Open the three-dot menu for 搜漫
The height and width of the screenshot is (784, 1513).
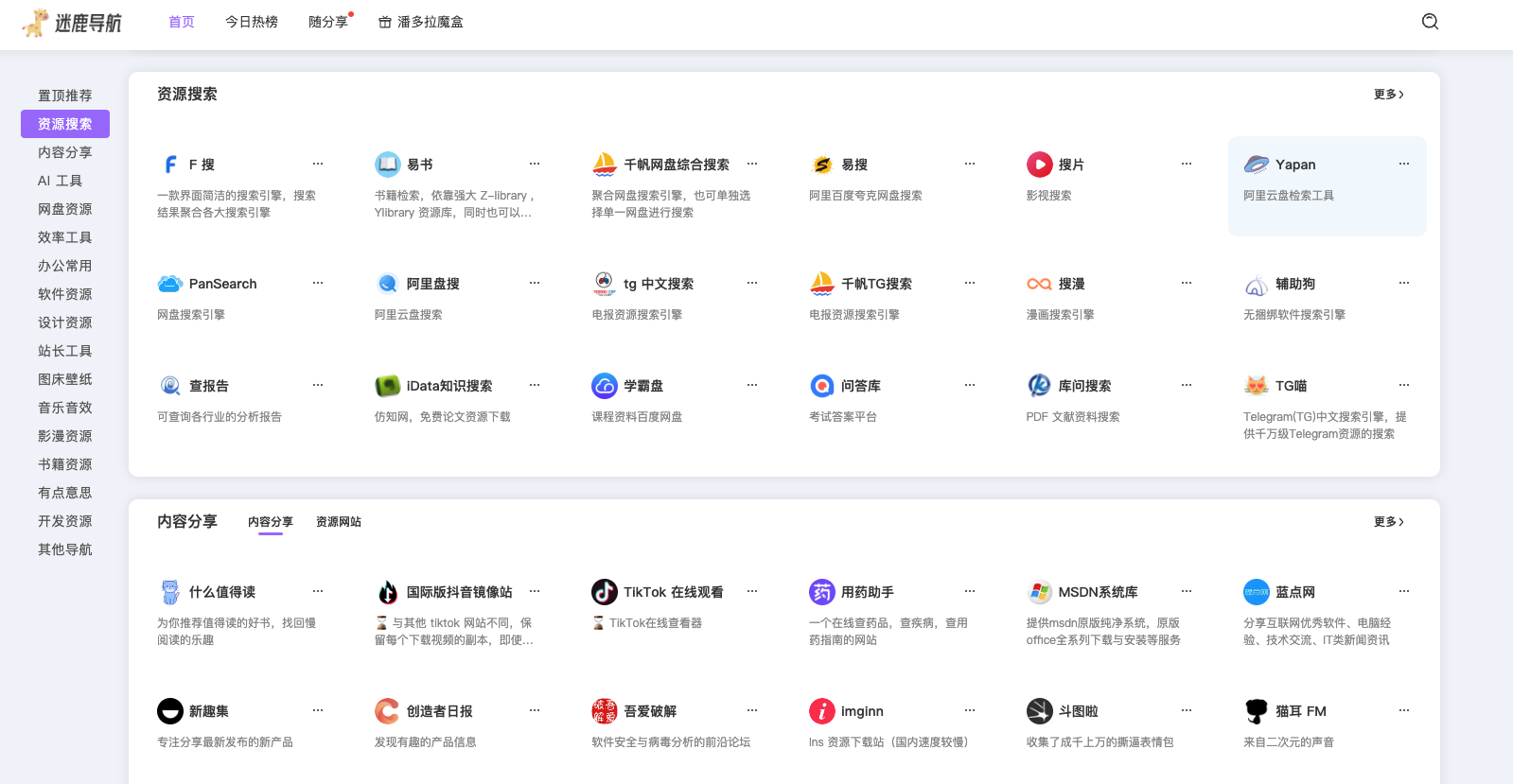pyautogui.click(x=1187, y=283)
